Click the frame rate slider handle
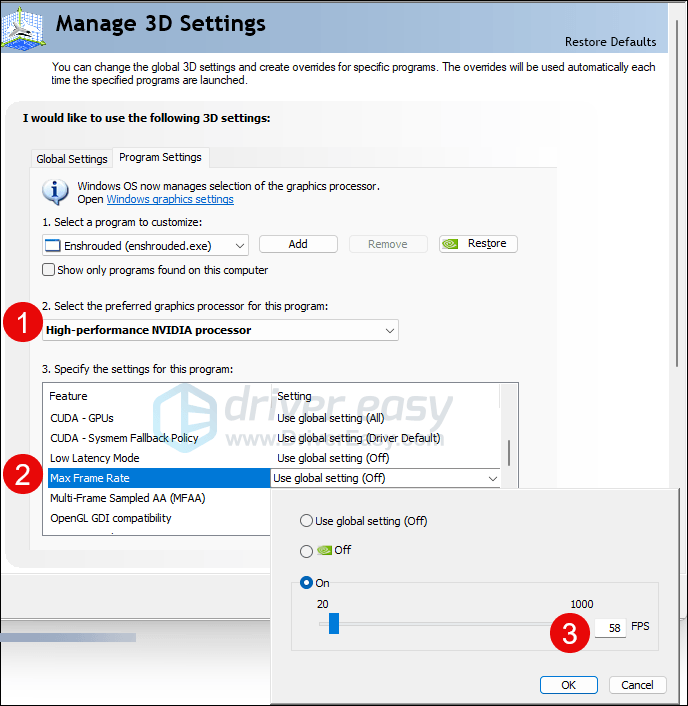The height and width of the screenshot is (706, 688). point(334,624)
